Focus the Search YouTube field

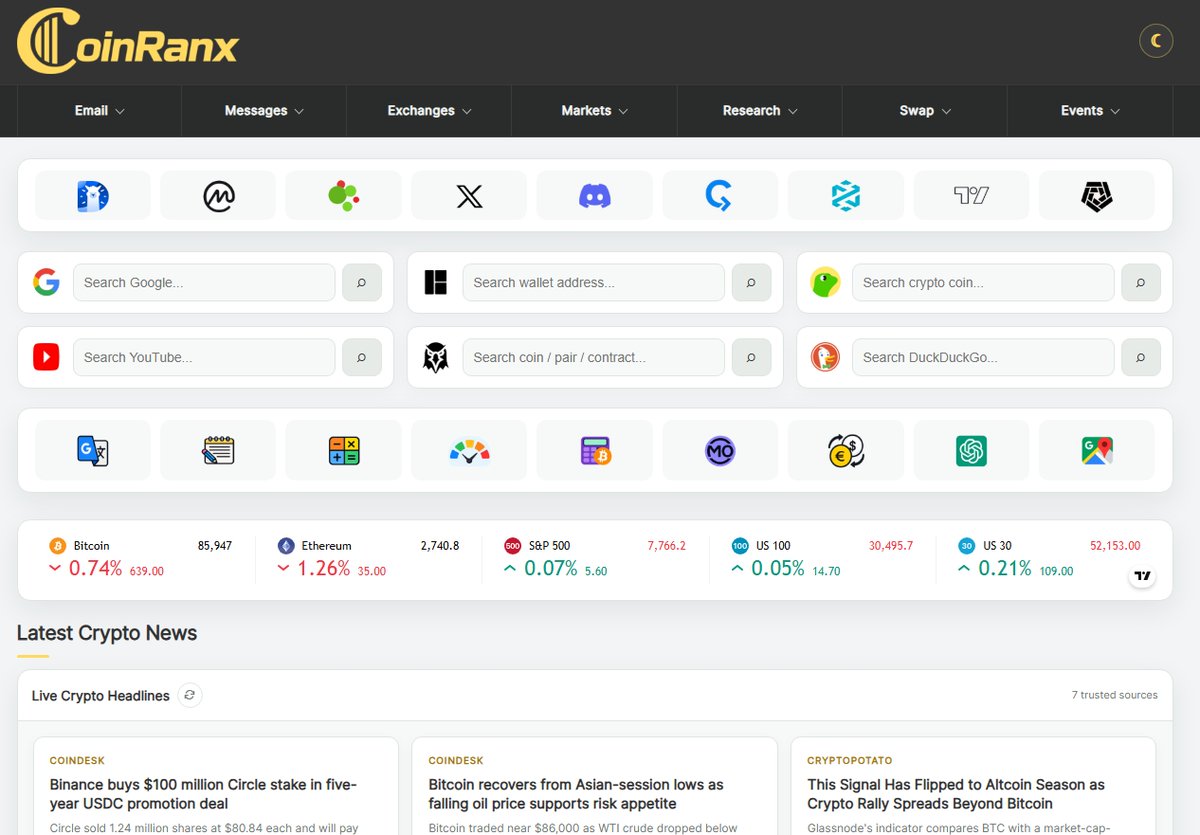[204, 357]
